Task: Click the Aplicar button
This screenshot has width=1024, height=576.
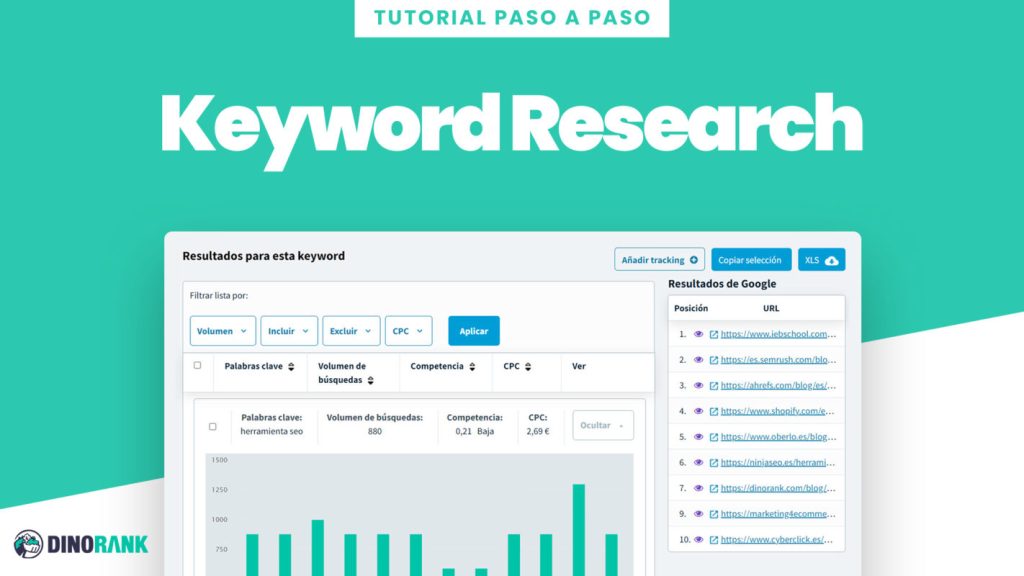Action: pos(473,330)
